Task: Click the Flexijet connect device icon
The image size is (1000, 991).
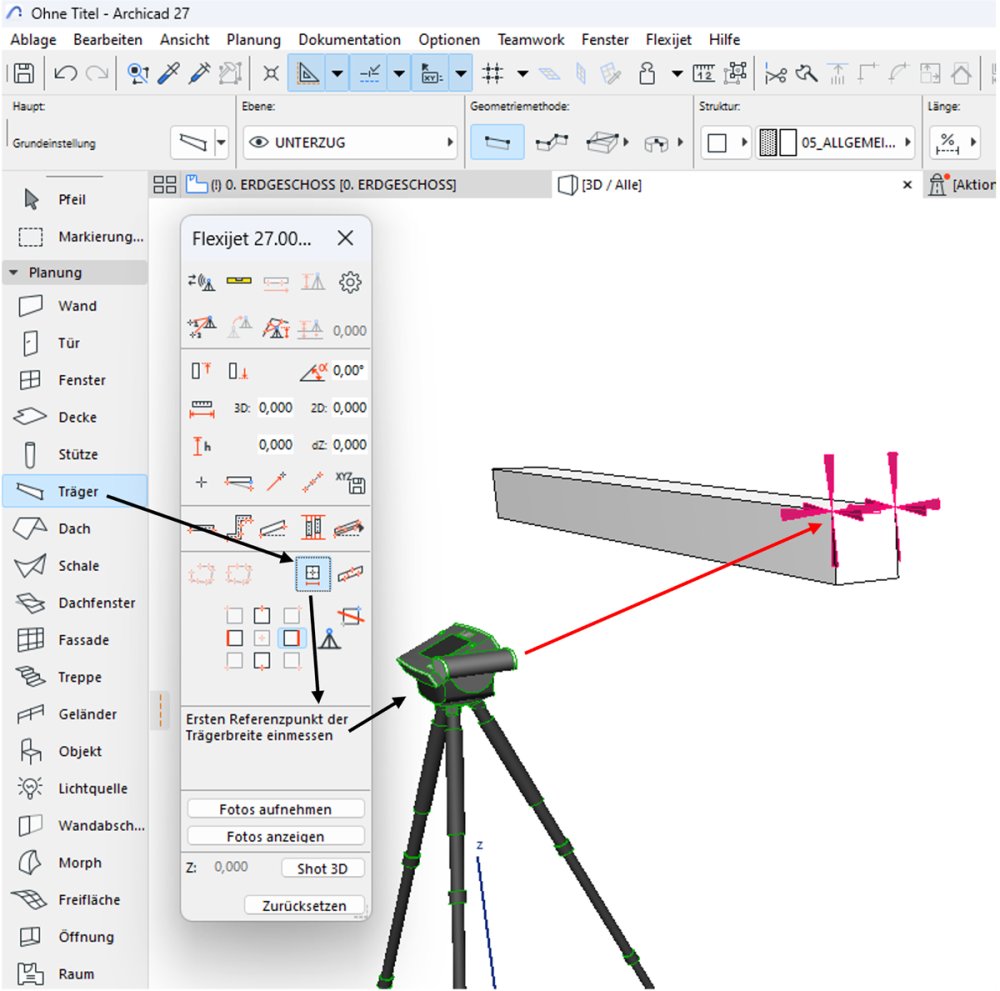Action: (x=202, y=282)
